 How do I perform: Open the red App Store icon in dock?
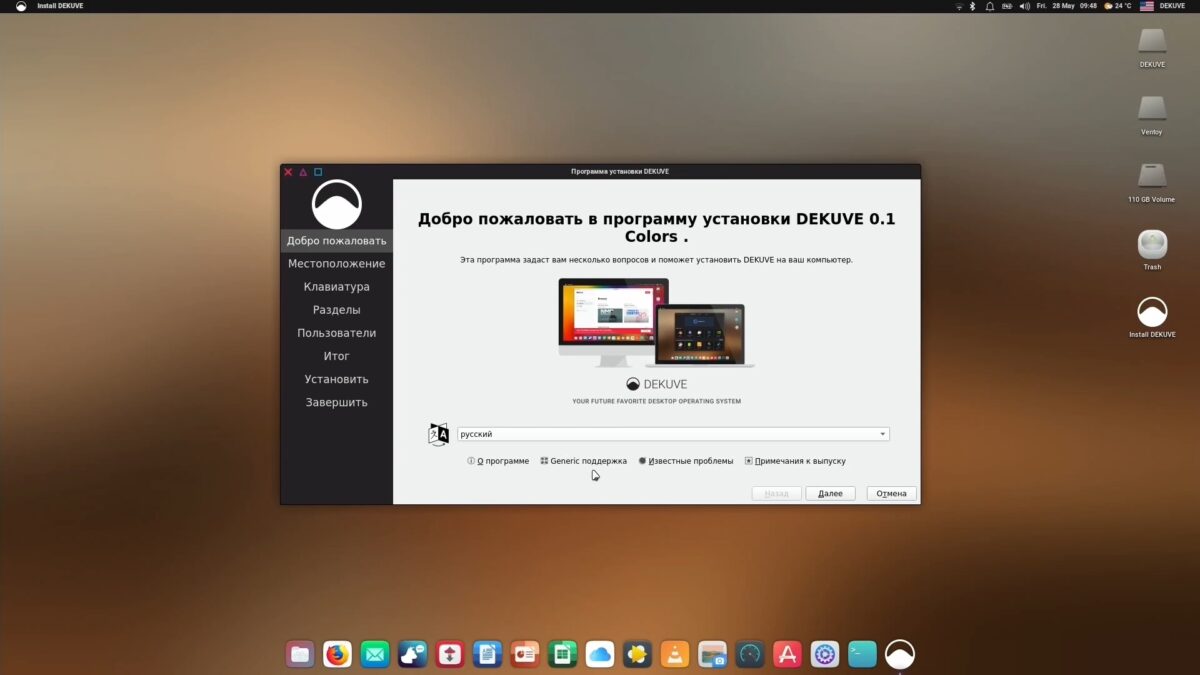[x=787, y=654]
